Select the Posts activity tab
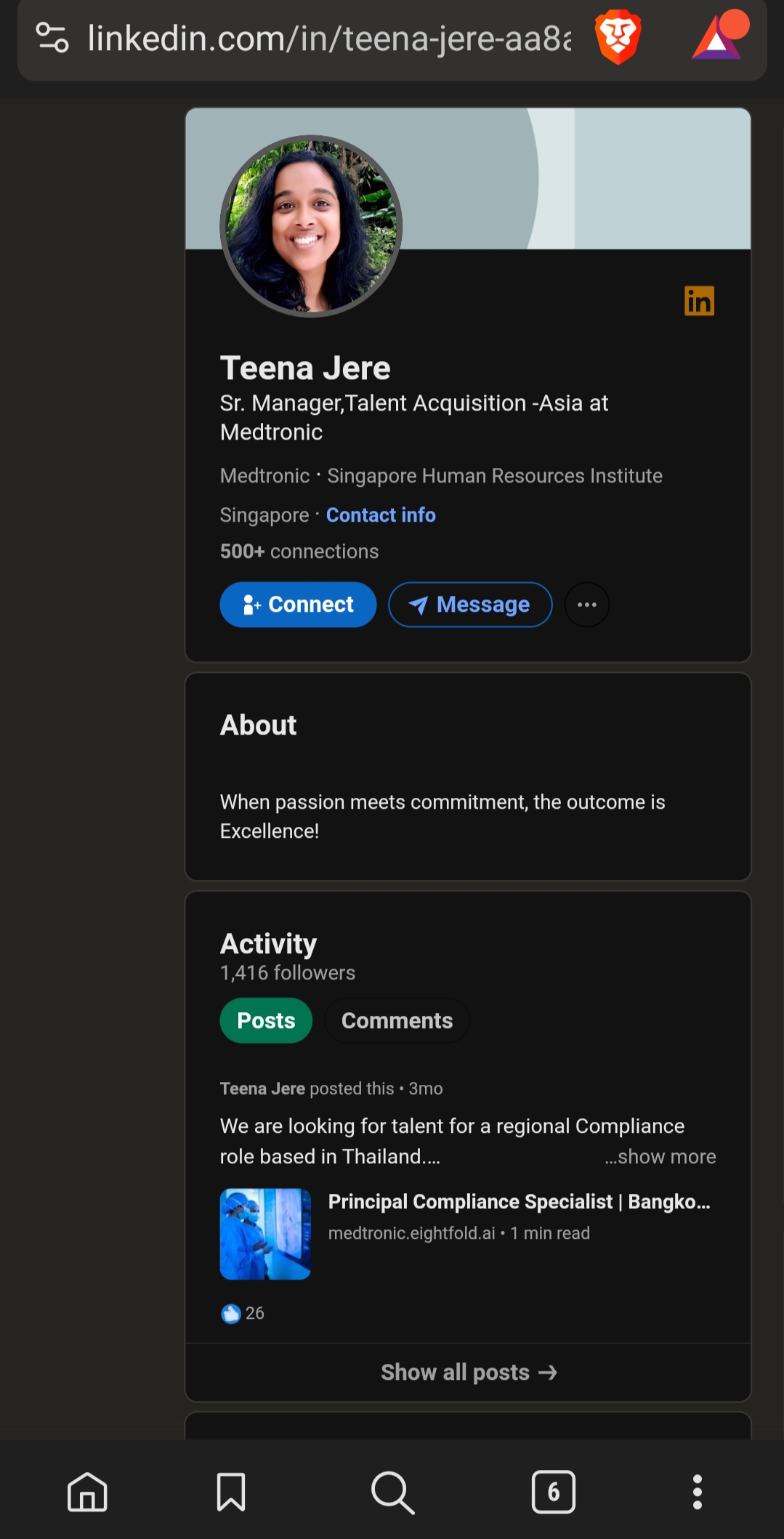784x1539 pixels. [266, 1021]
